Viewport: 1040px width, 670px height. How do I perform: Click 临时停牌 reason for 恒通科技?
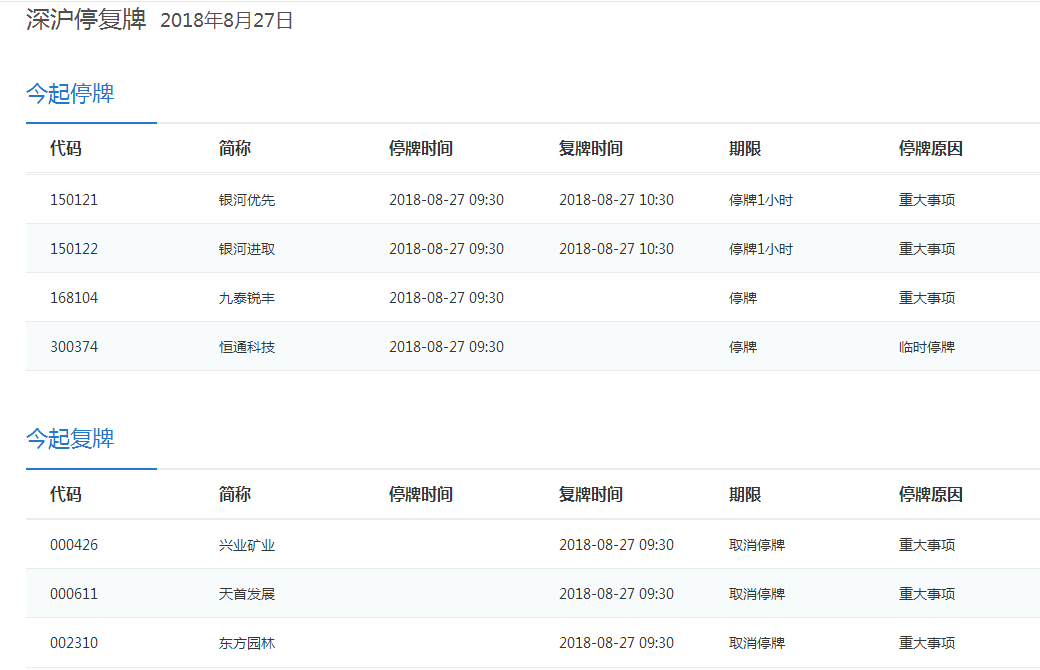tap(927, 347)
